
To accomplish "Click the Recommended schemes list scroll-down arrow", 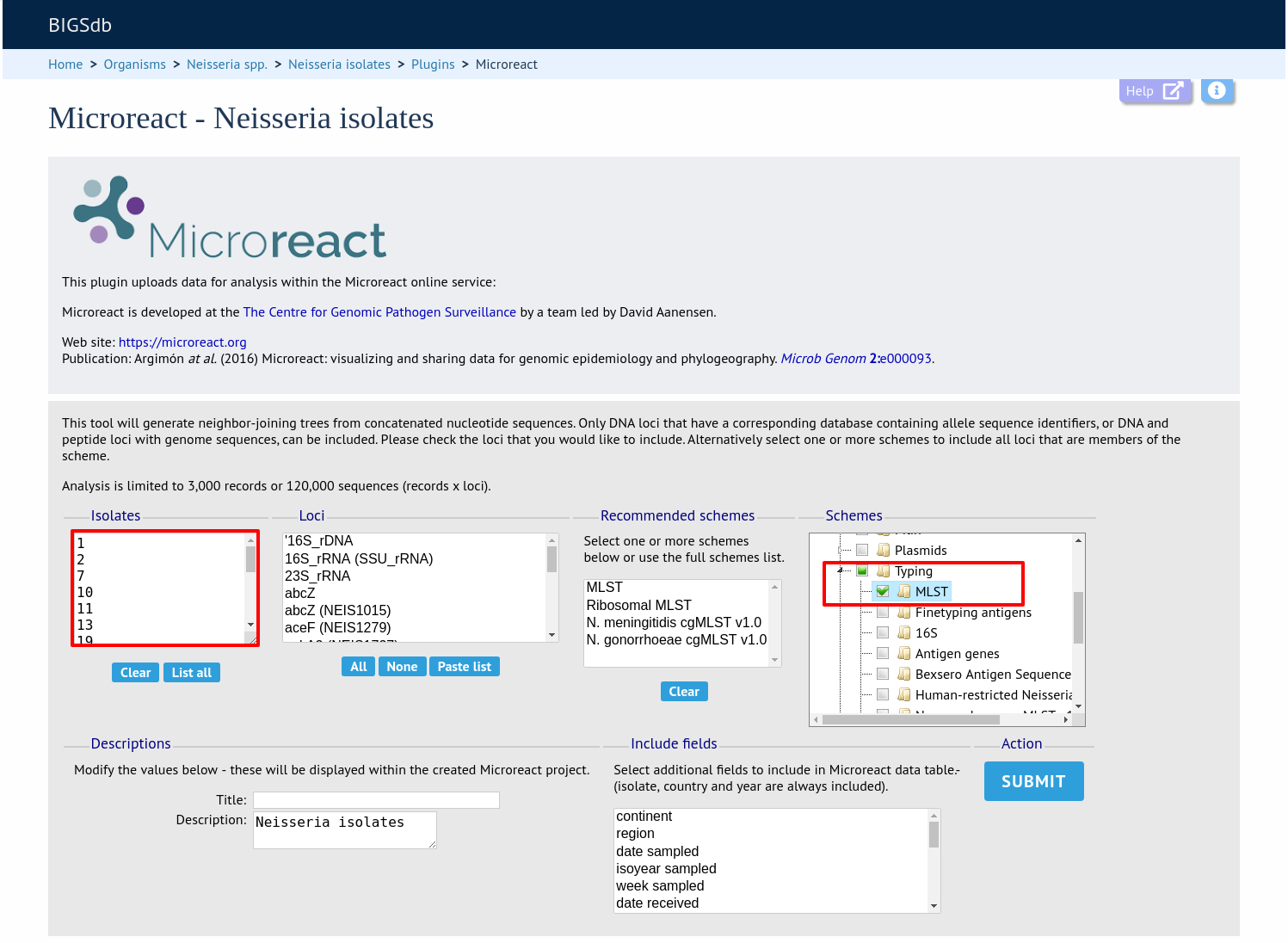I will coord(775,660).
